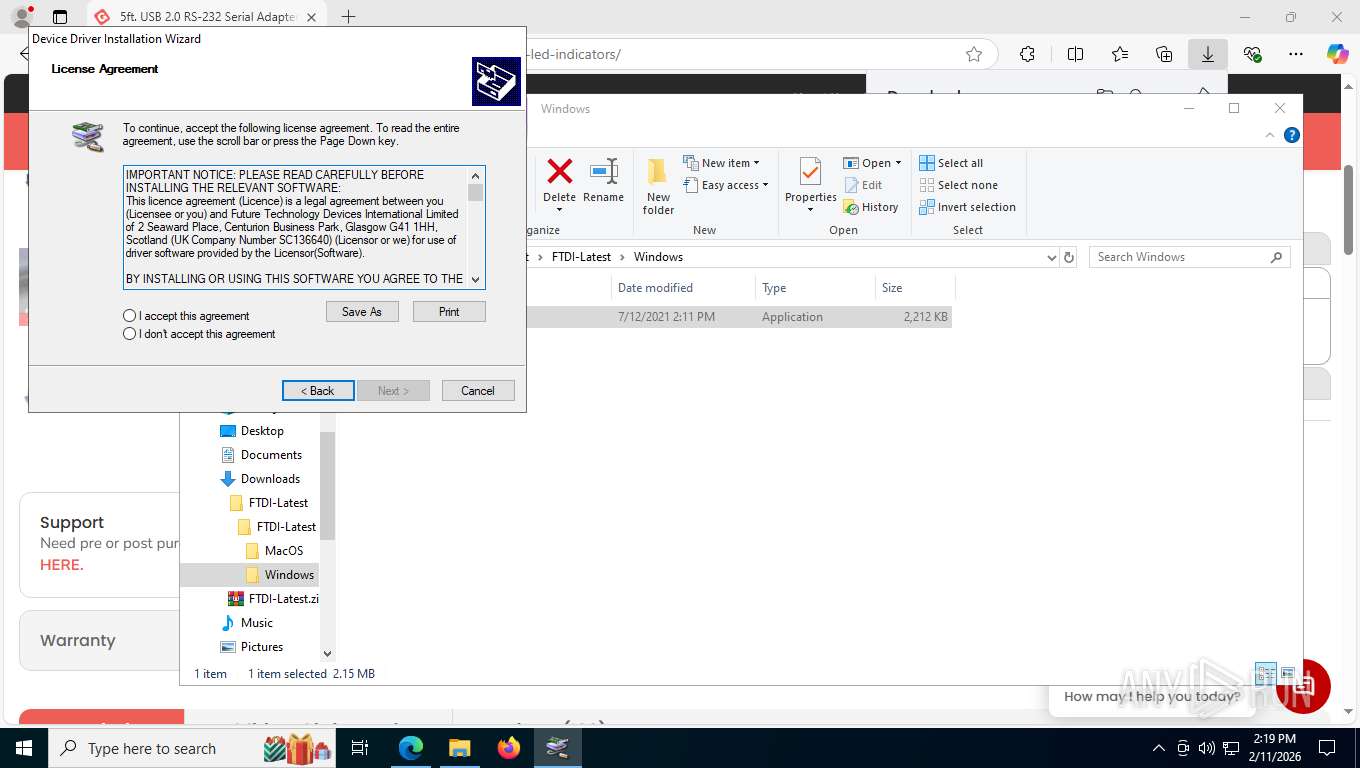Click Invert selection in Explorer ribbon
The height and width of the screenshot is (768, 1360).
click(967, 207)
